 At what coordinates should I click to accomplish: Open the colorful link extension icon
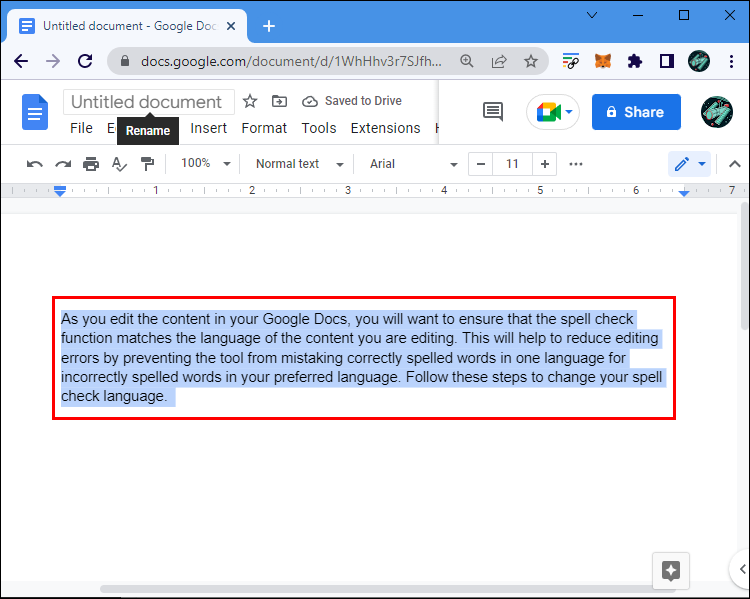pyautogui.click(x=571, y=61)
